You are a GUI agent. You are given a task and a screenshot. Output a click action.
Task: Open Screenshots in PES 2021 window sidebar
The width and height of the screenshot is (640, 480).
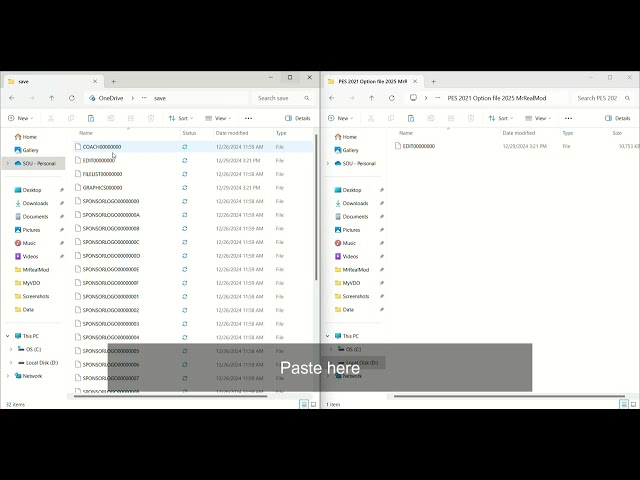pos(356,296)
